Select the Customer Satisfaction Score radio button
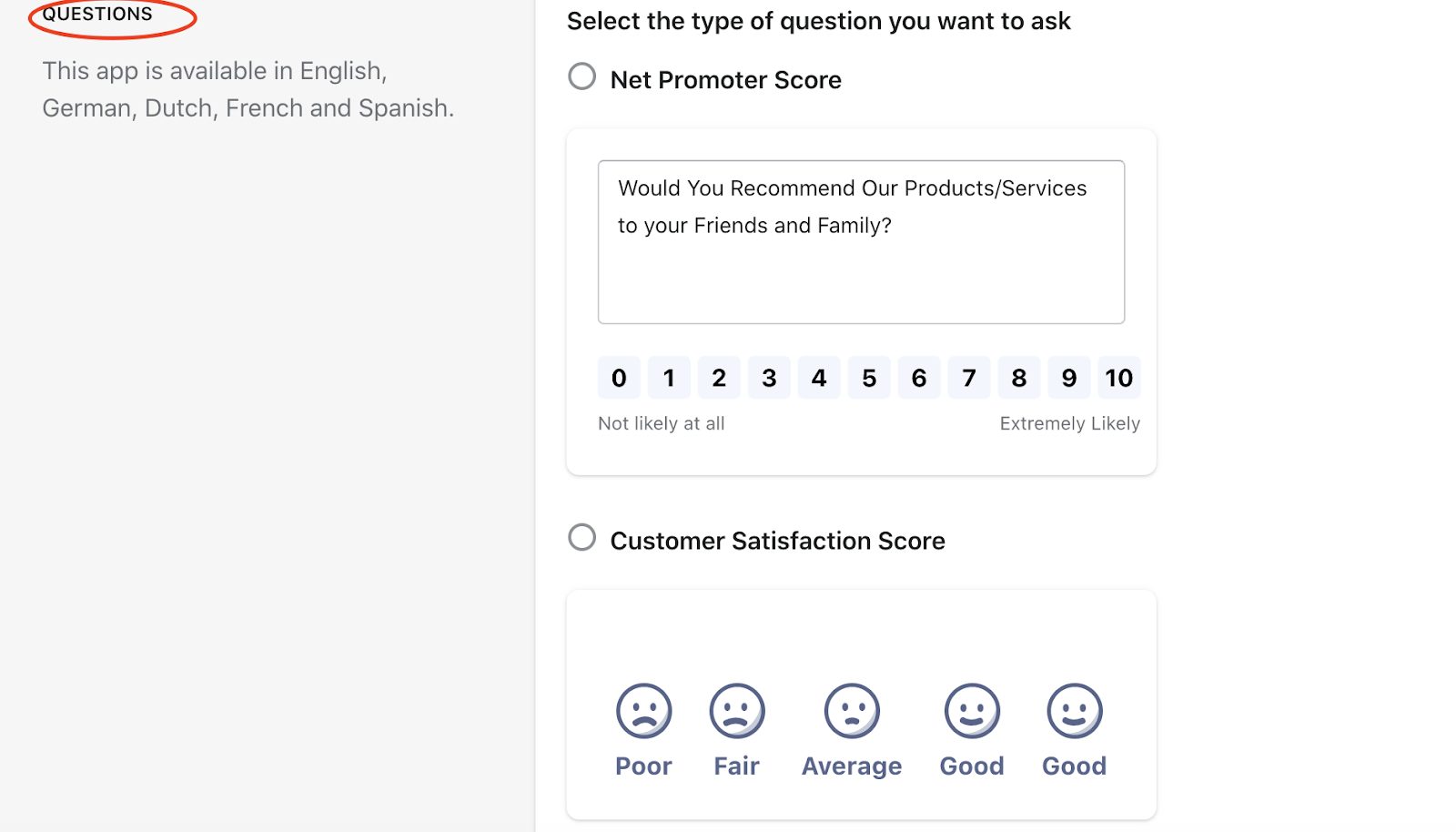 point(582,537)
